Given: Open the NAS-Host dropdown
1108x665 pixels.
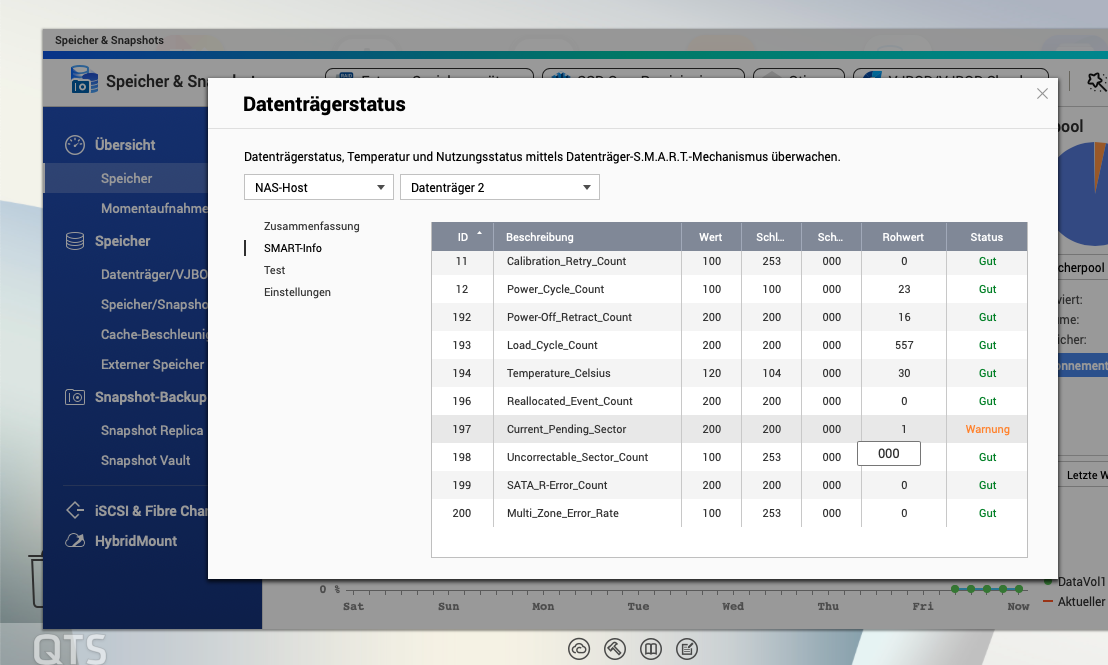Looking at the screenshot, I should (x=319, y=187).
